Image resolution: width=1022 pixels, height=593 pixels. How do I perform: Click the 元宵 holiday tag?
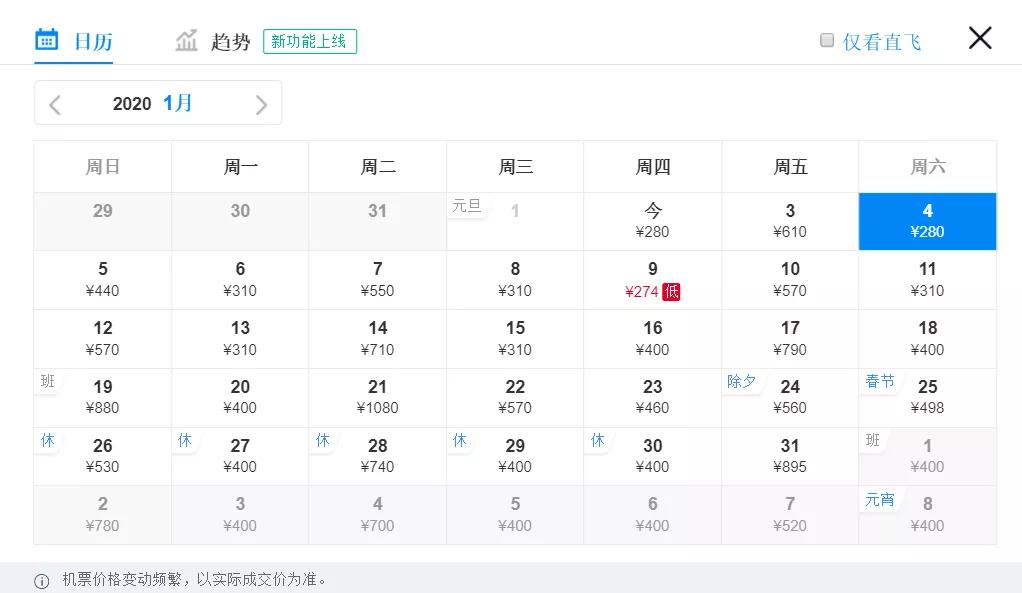880,499
